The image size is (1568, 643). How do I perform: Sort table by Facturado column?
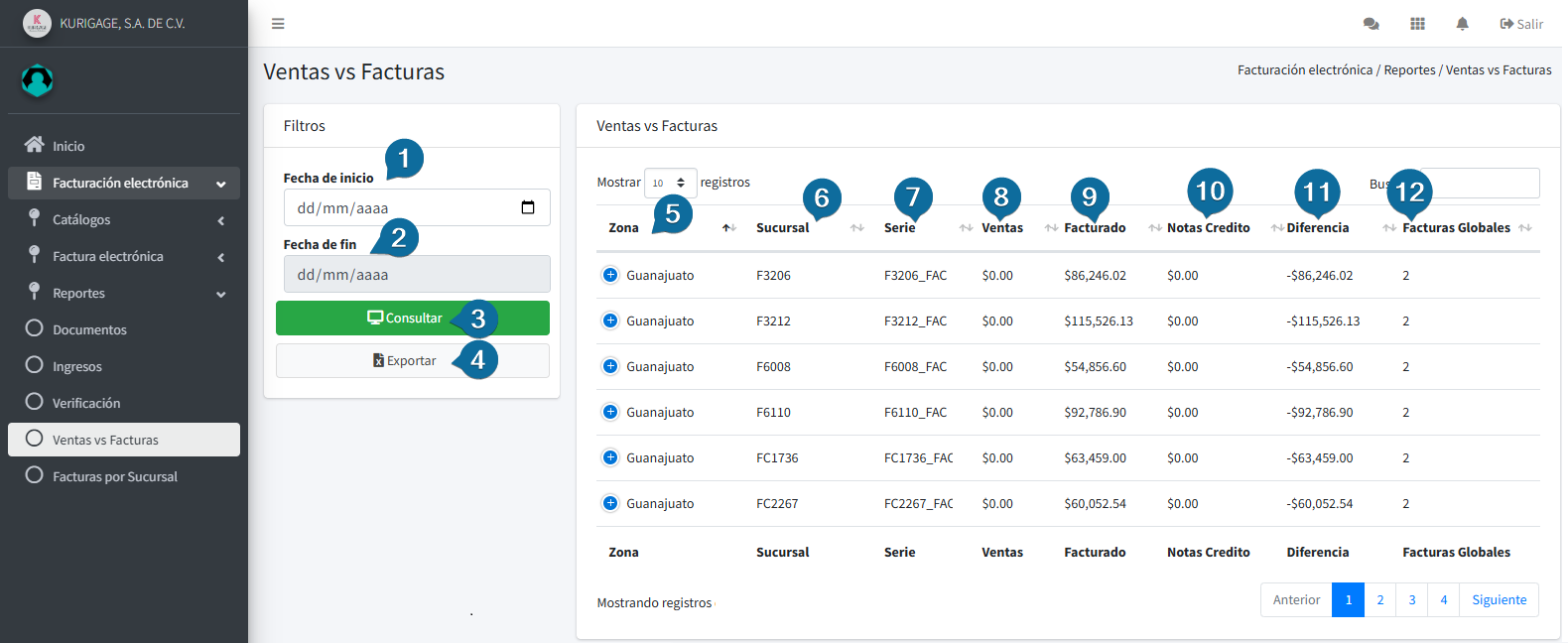tap(1095, 228)
